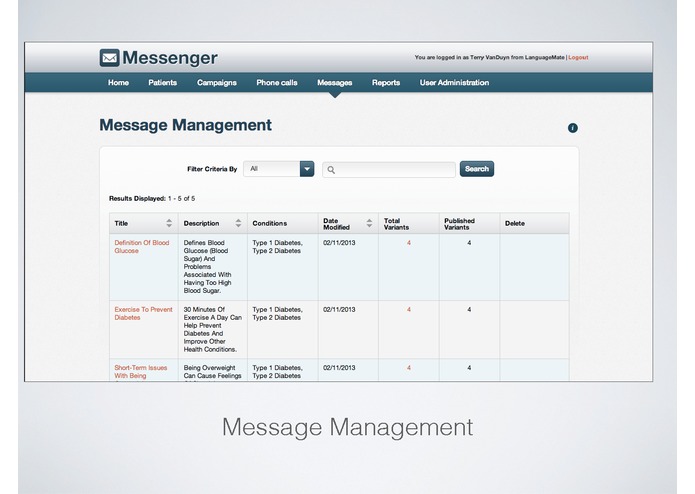Sort table by Date Modified arrows
The image size is (695, 494).
coord(369,223)
